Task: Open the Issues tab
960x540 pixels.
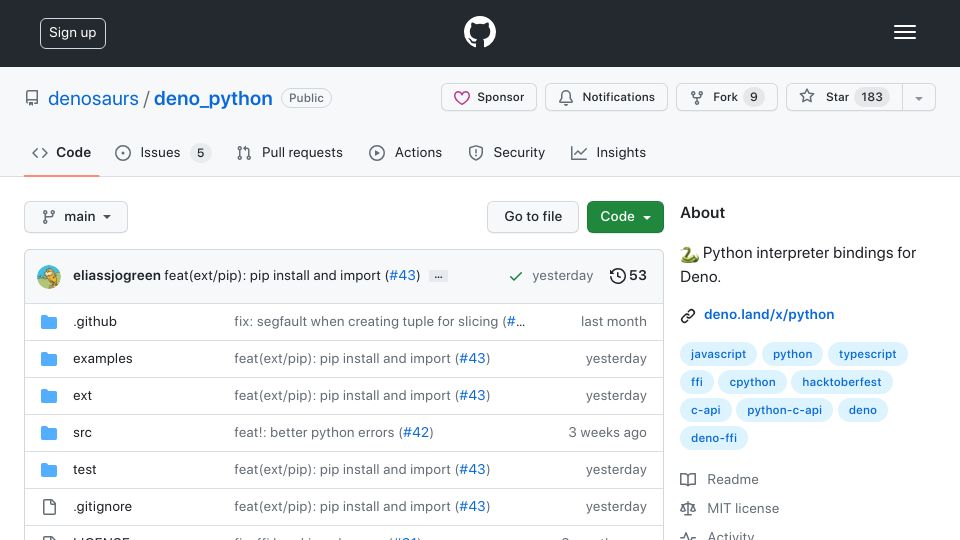Action: click(163, 152)
